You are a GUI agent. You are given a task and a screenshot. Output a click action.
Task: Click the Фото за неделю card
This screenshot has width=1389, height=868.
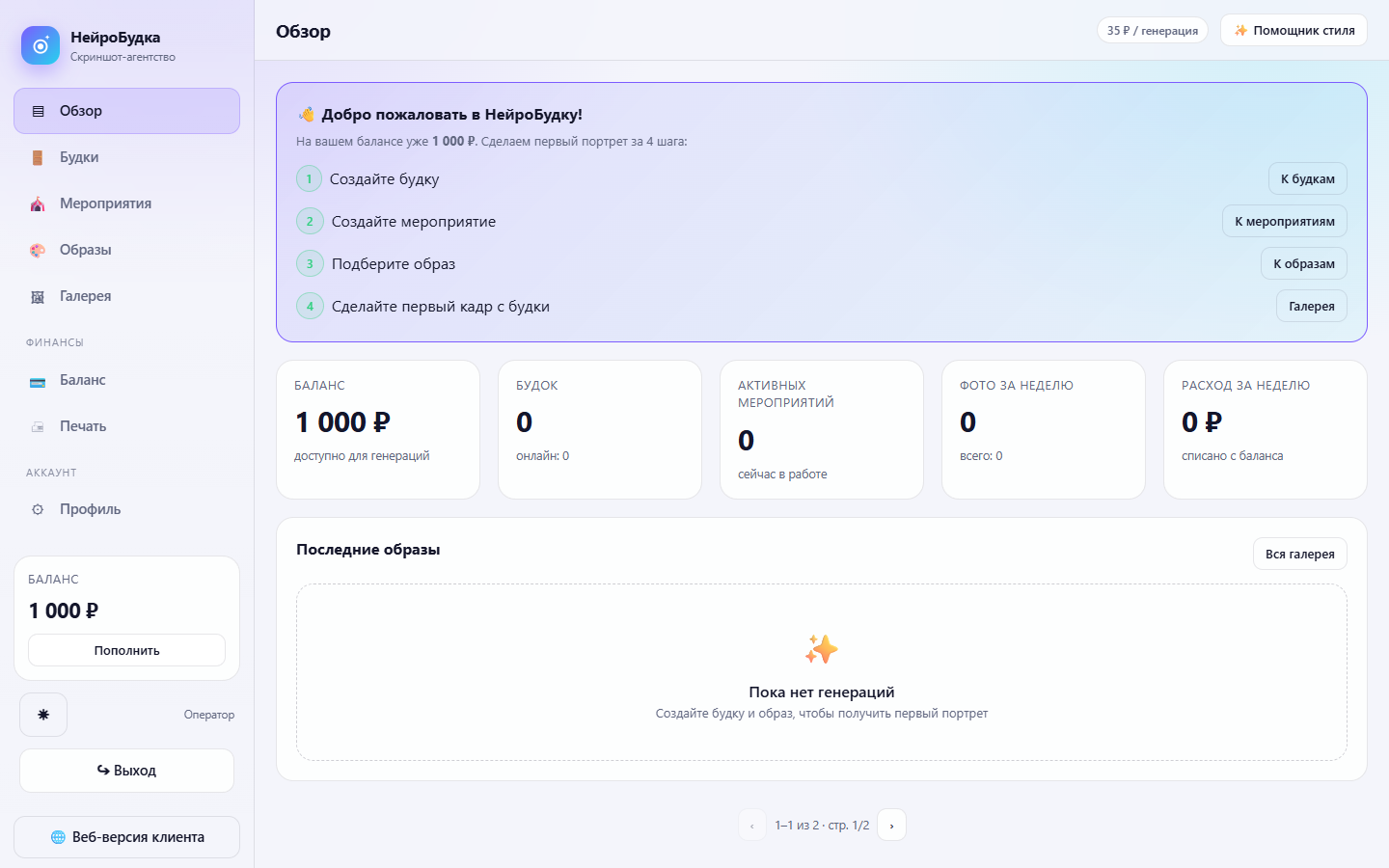point(1044,429)
